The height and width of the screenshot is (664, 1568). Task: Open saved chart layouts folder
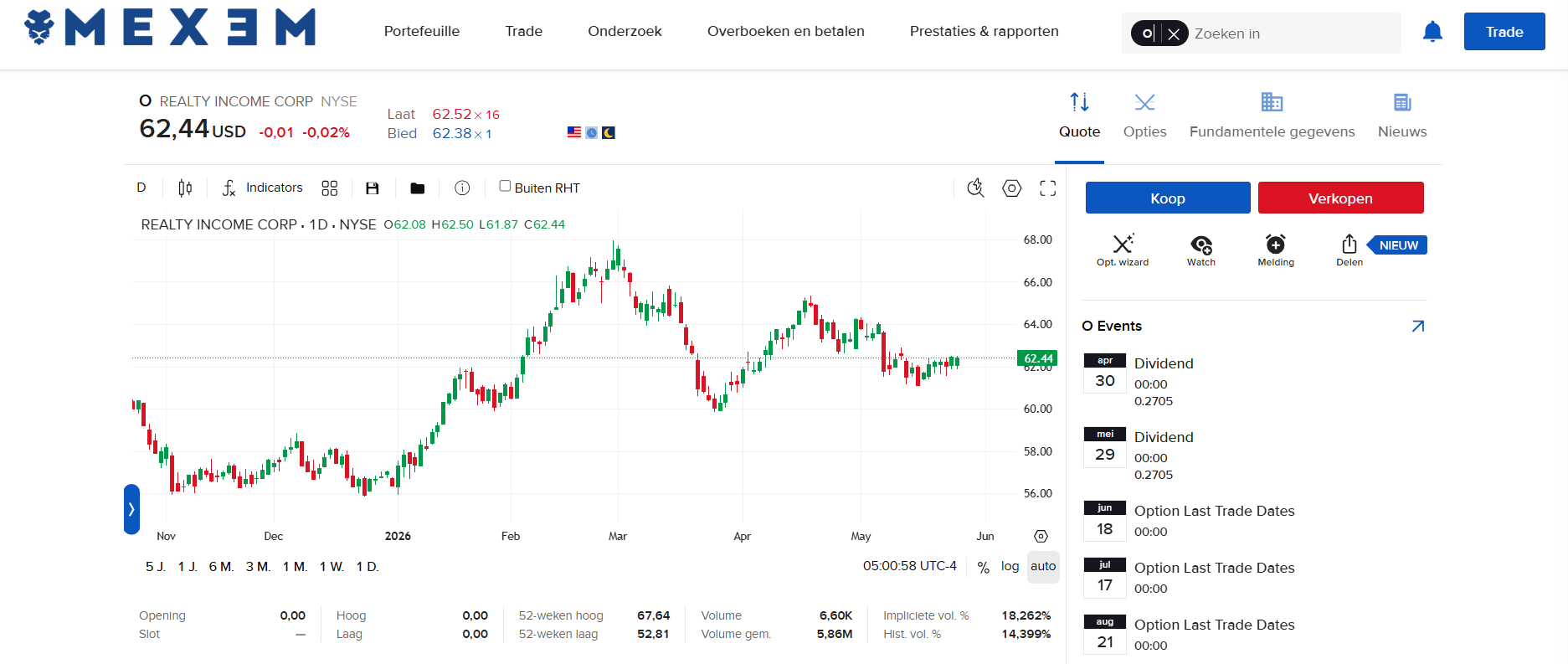coord(417,188)
